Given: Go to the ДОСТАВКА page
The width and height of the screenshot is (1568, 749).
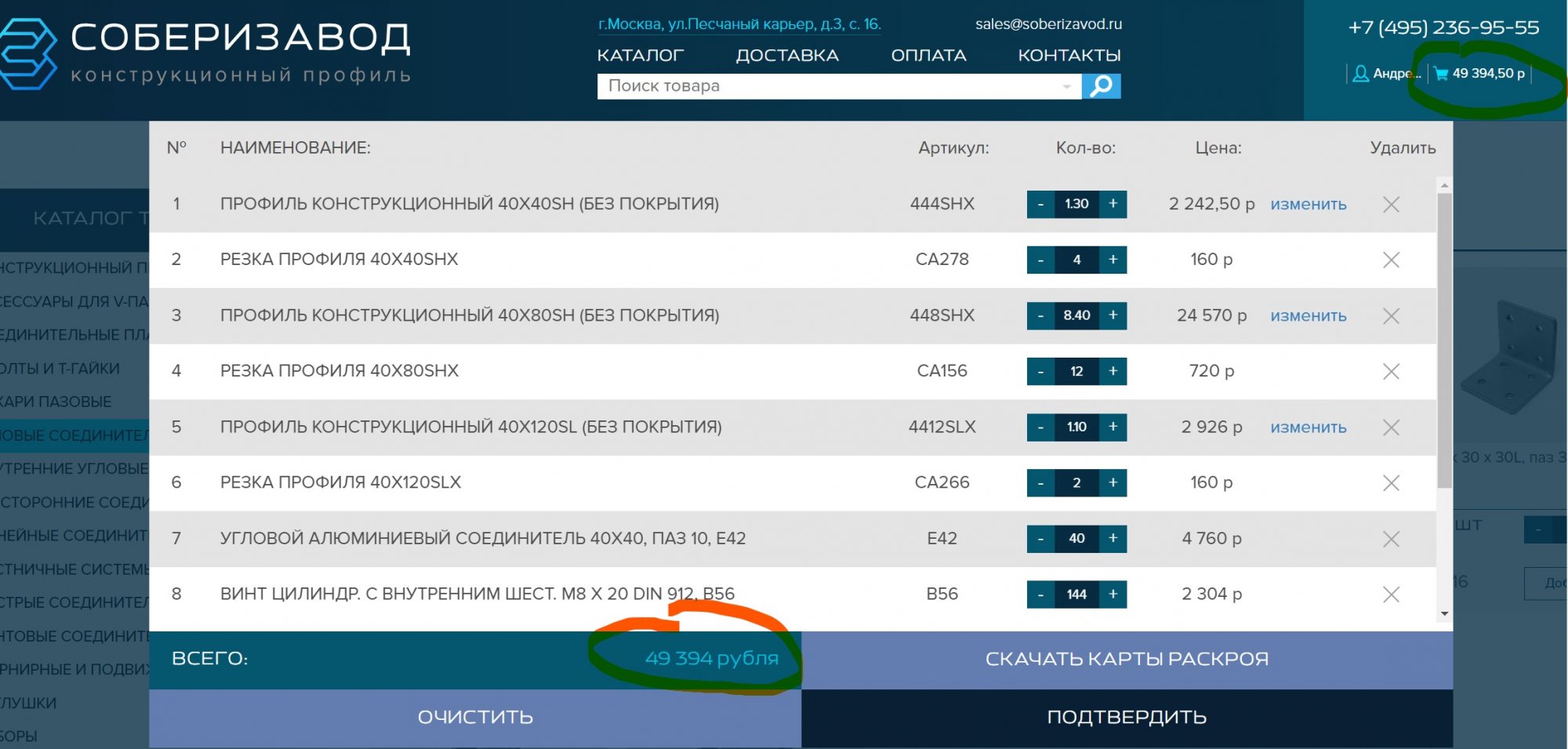Looking at the screenshot, I should [x=786, y=56].
